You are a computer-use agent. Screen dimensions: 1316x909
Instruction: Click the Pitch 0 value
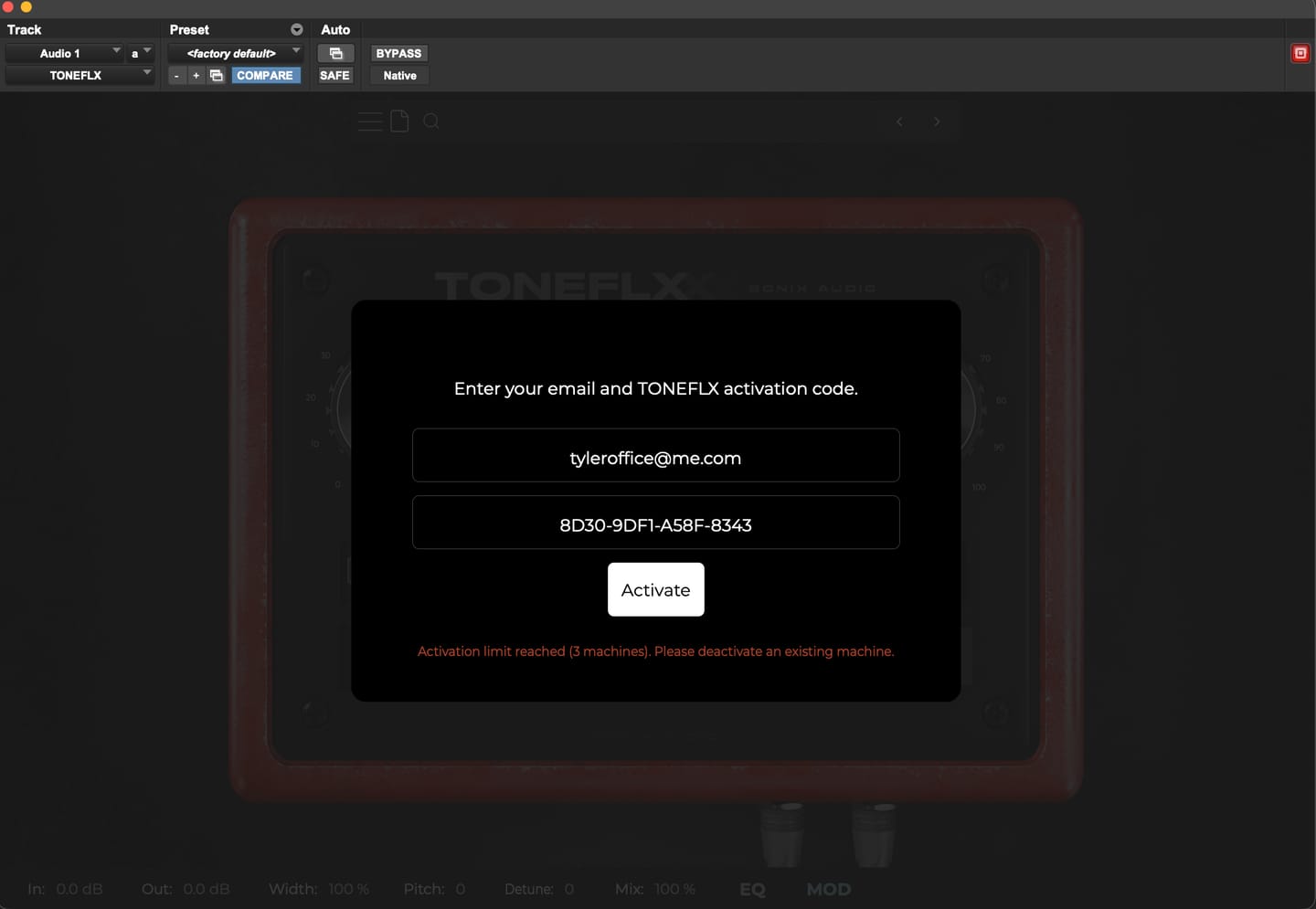[461, 889]
